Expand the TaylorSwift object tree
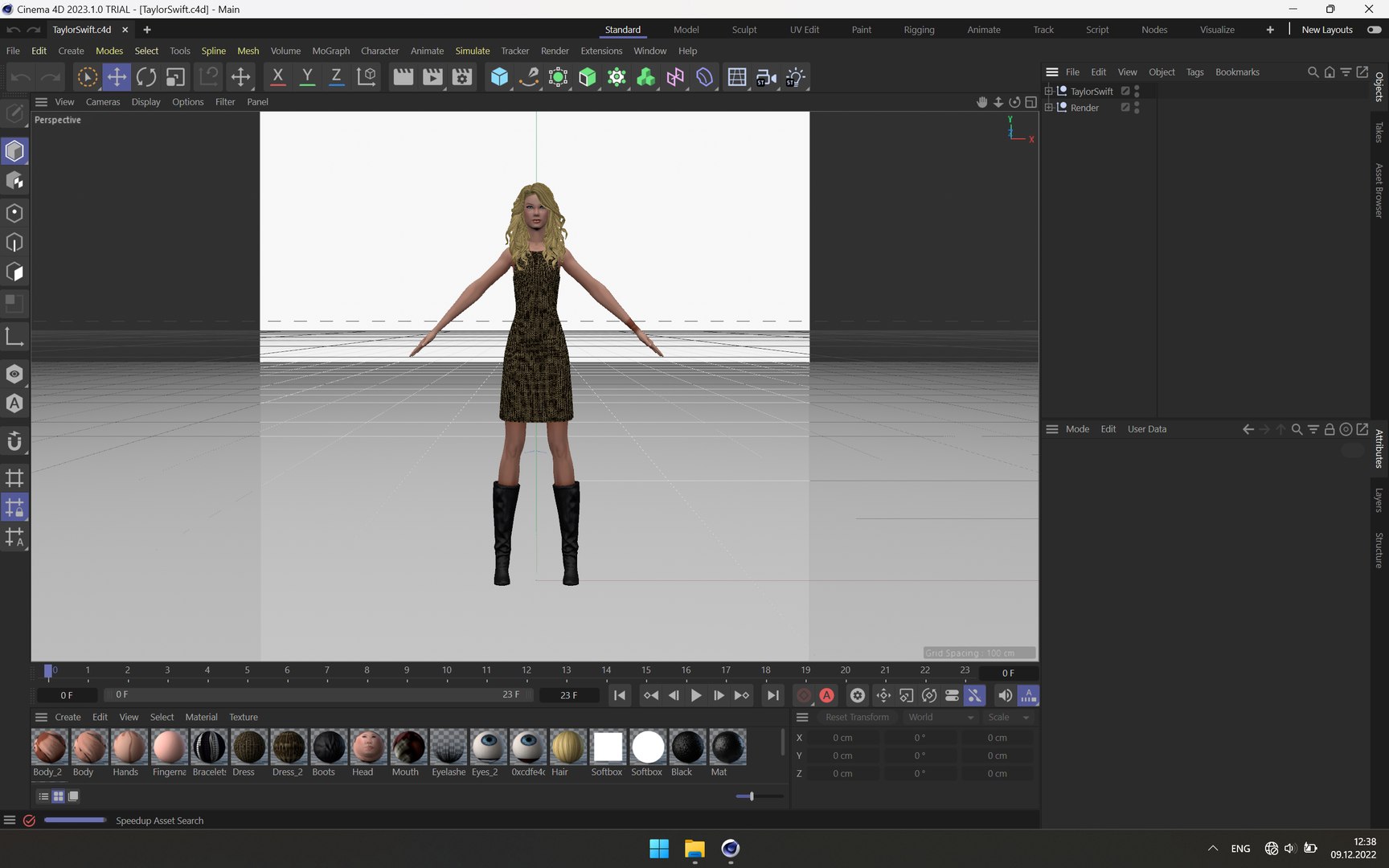Screen dimensions: 1389x868 tap(1048, 91)
